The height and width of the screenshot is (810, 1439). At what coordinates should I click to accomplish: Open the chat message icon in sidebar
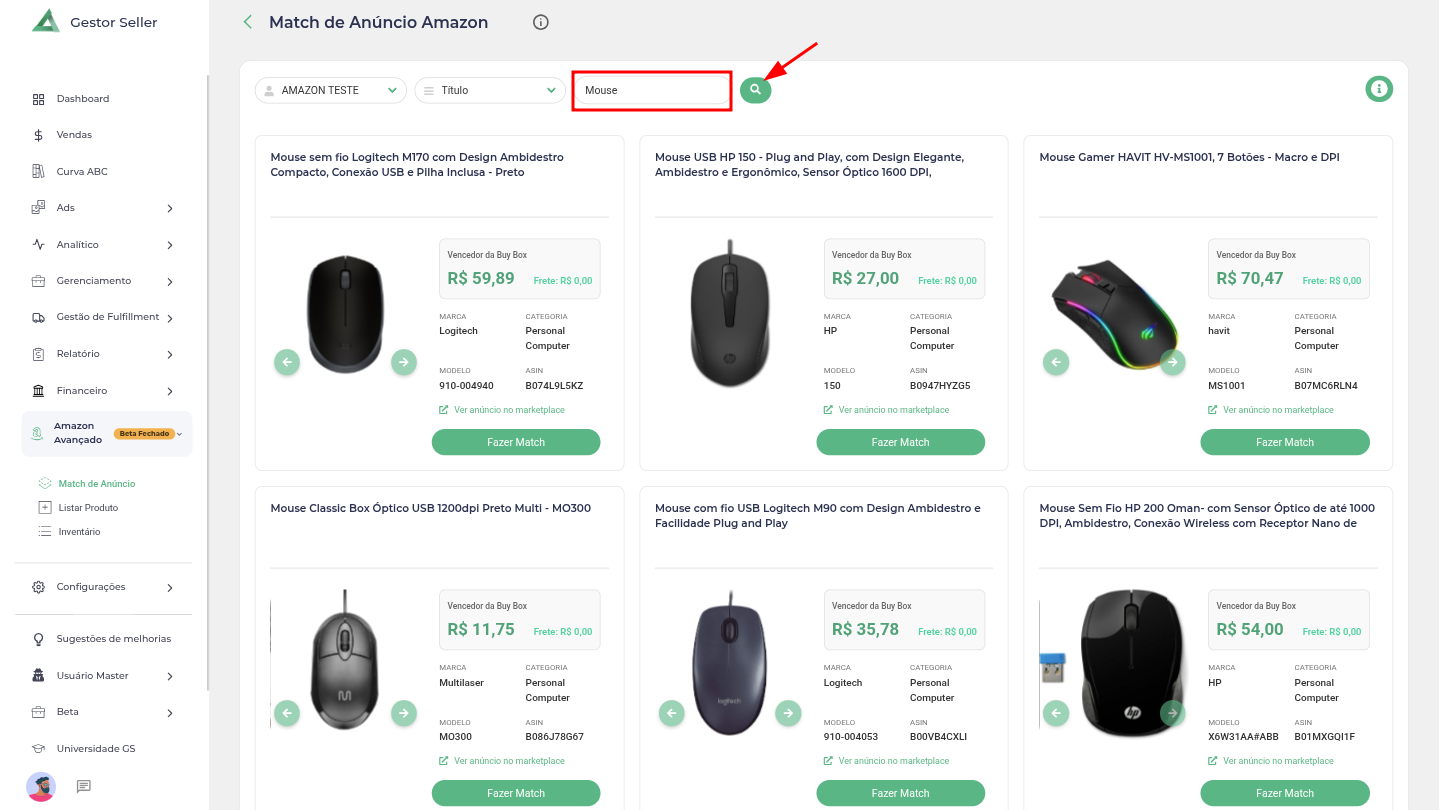(84, 786)
